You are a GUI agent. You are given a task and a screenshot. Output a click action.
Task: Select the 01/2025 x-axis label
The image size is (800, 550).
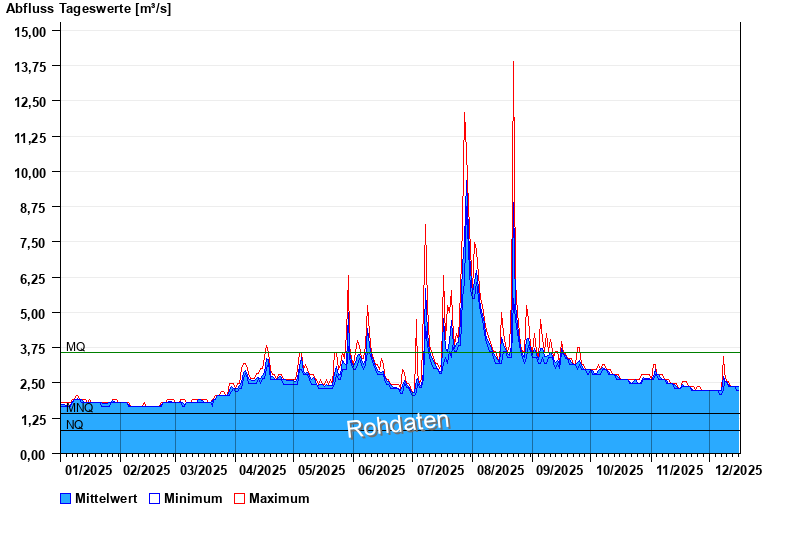pos(88,470)
